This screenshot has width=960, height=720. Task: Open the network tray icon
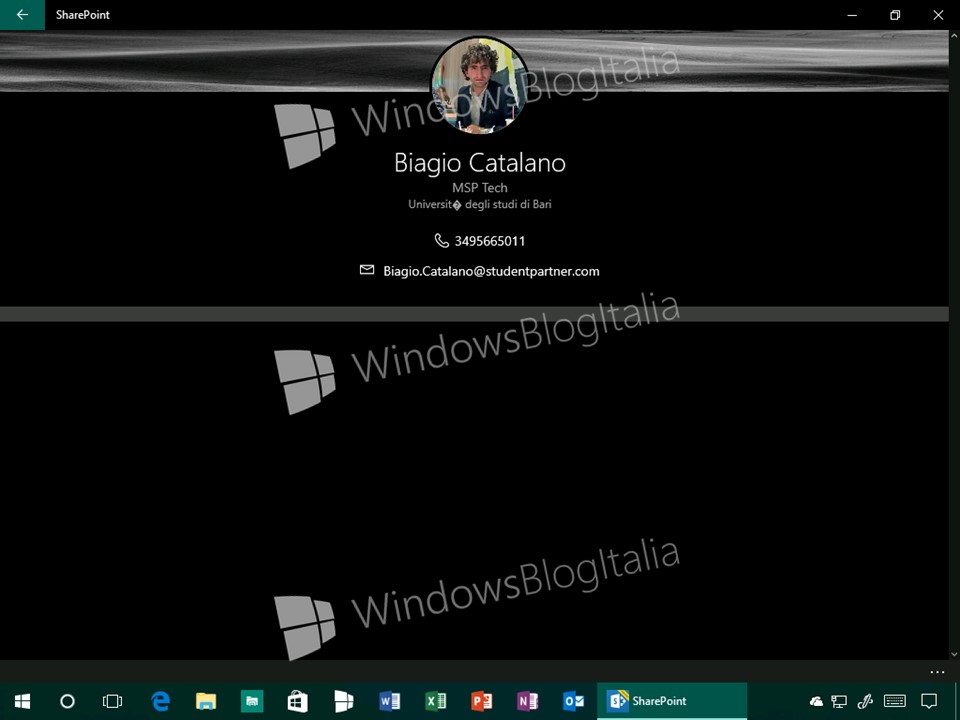839,702
